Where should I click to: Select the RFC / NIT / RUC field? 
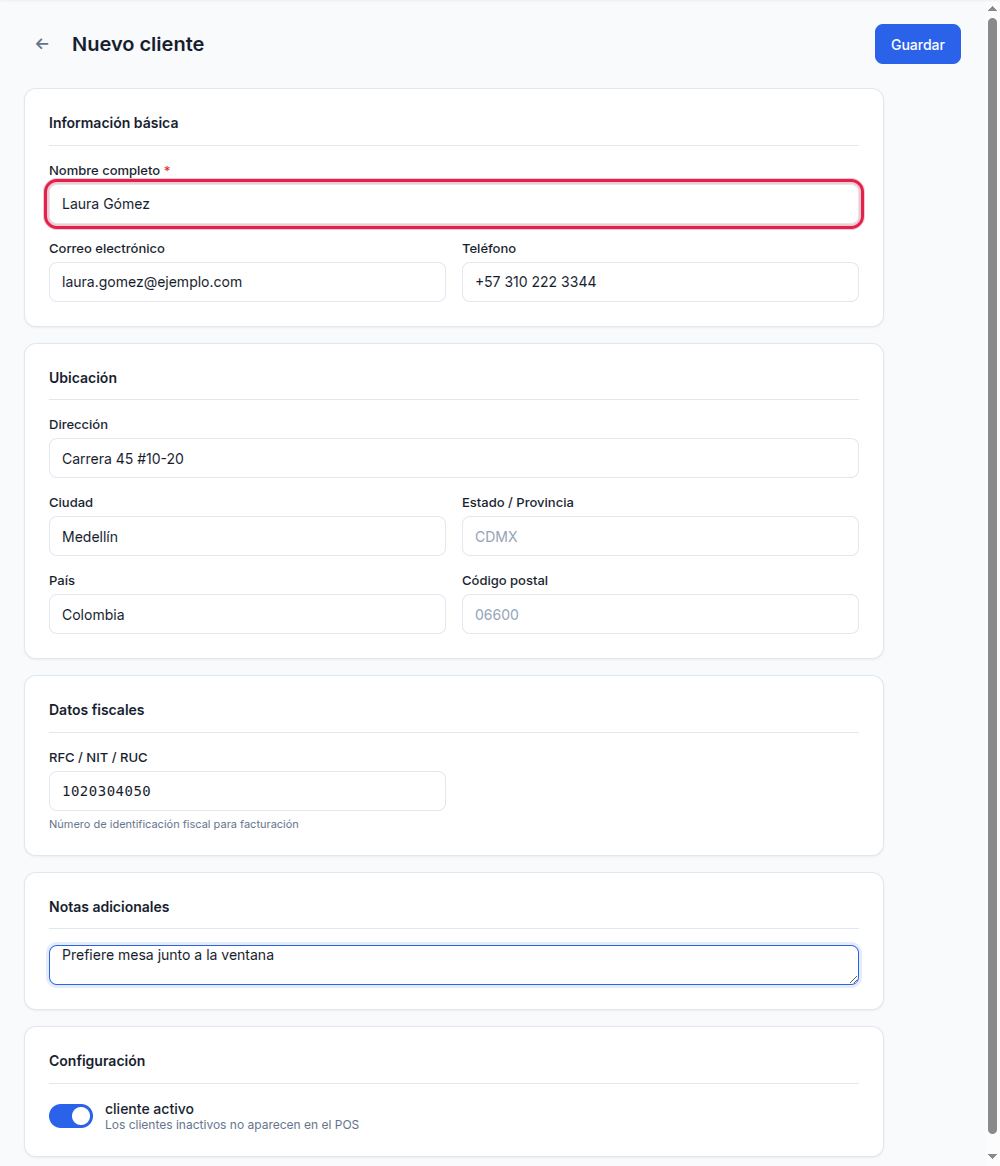click(x=247, y=791)
